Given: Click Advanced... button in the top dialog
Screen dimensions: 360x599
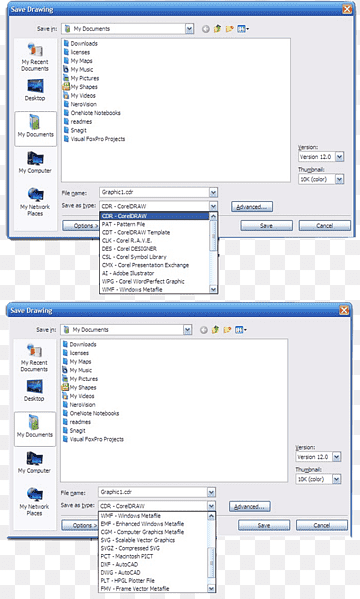Looking at the screenshot, I should [251, 207].
